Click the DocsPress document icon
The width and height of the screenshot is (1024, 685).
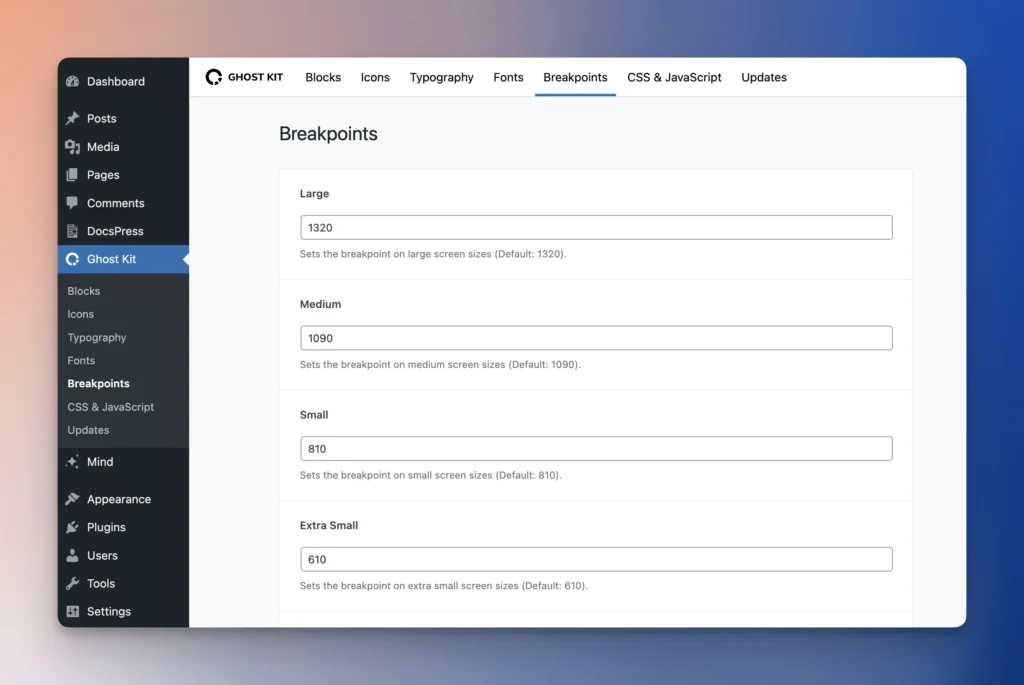[72, 231]
